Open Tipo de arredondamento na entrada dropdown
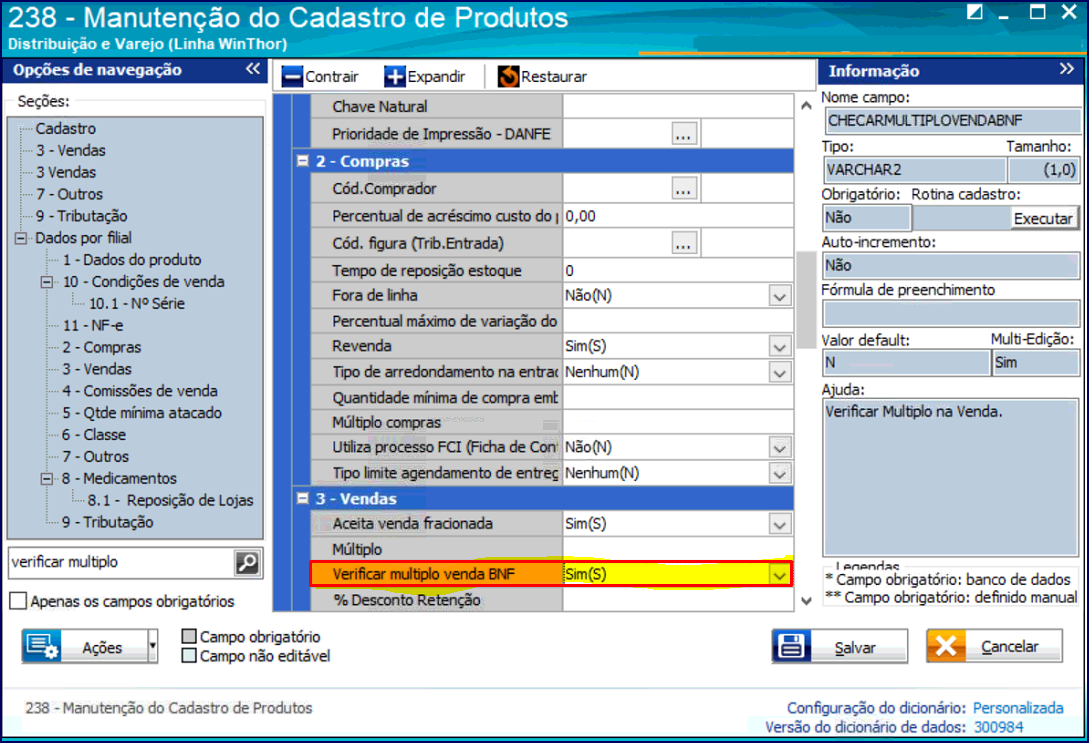The height and width of the screenshot is (743, 1089). [780, 373]
